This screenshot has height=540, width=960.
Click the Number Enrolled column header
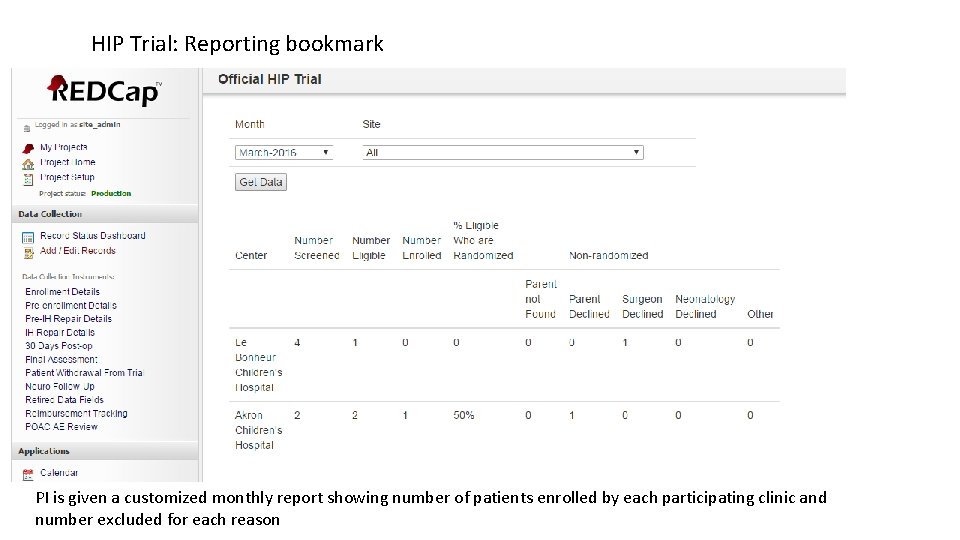pos(422,248)
